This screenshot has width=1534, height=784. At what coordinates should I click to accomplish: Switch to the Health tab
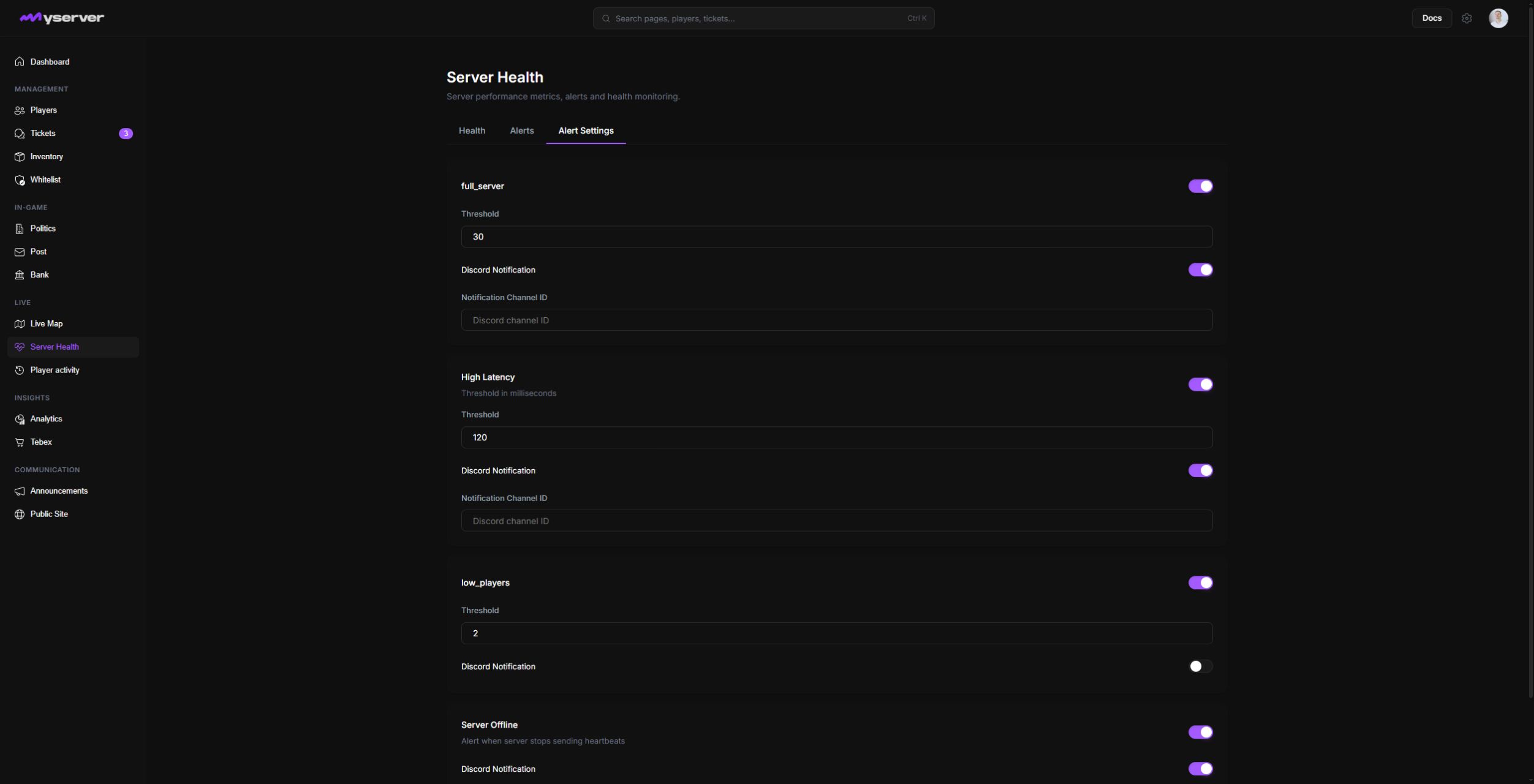(x=472, y=130)
